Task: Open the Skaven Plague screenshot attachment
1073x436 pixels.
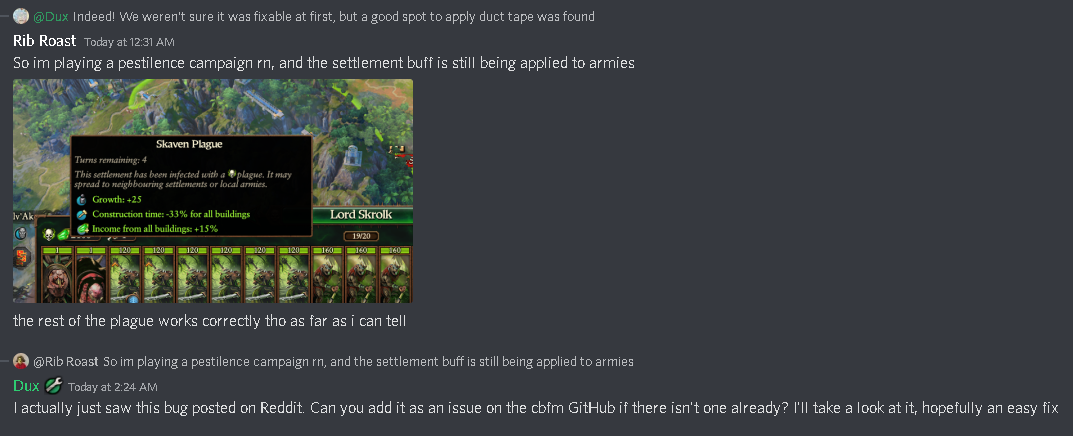Action: click(x=213, y=191)
